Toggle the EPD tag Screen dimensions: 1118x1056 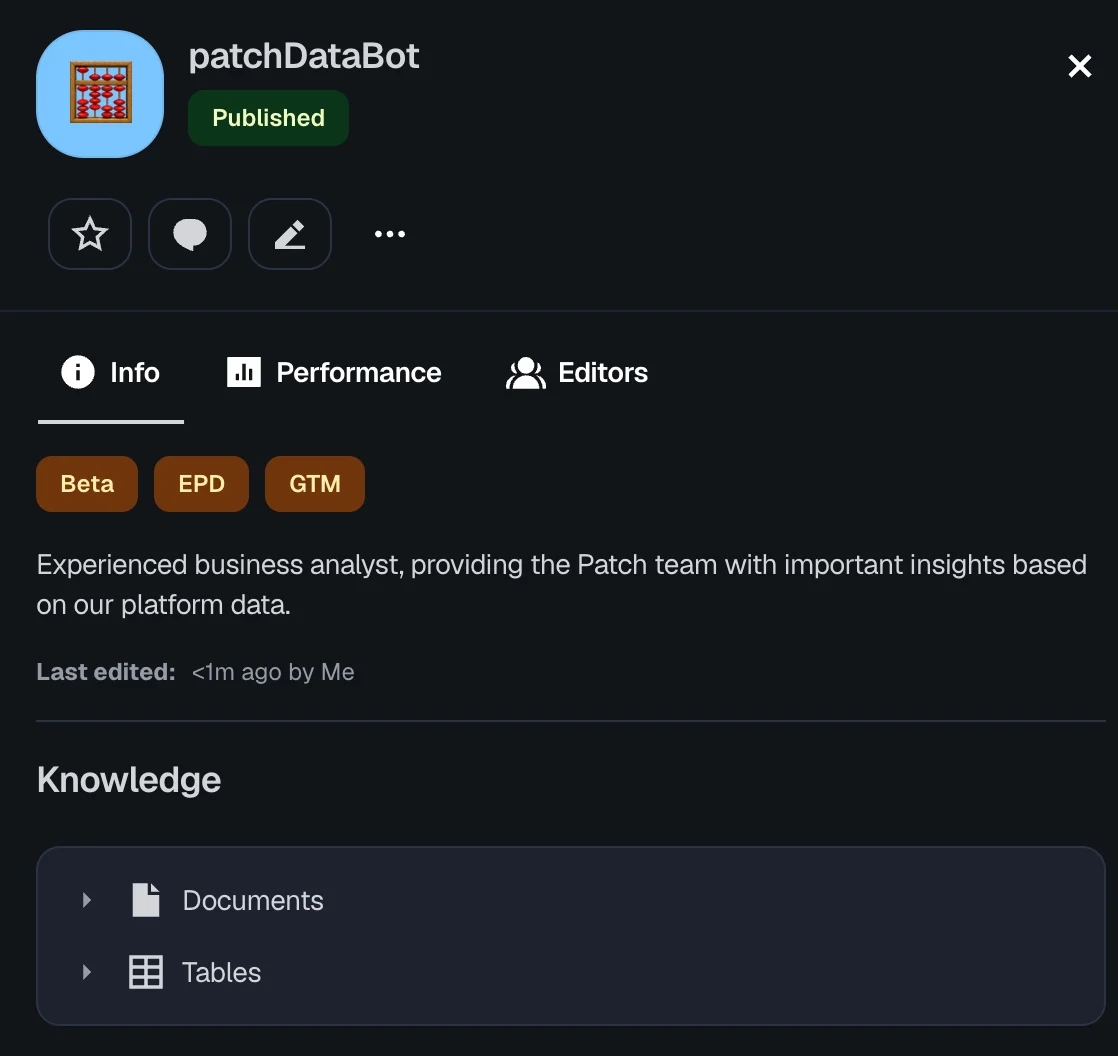click(x=201, y=484)
